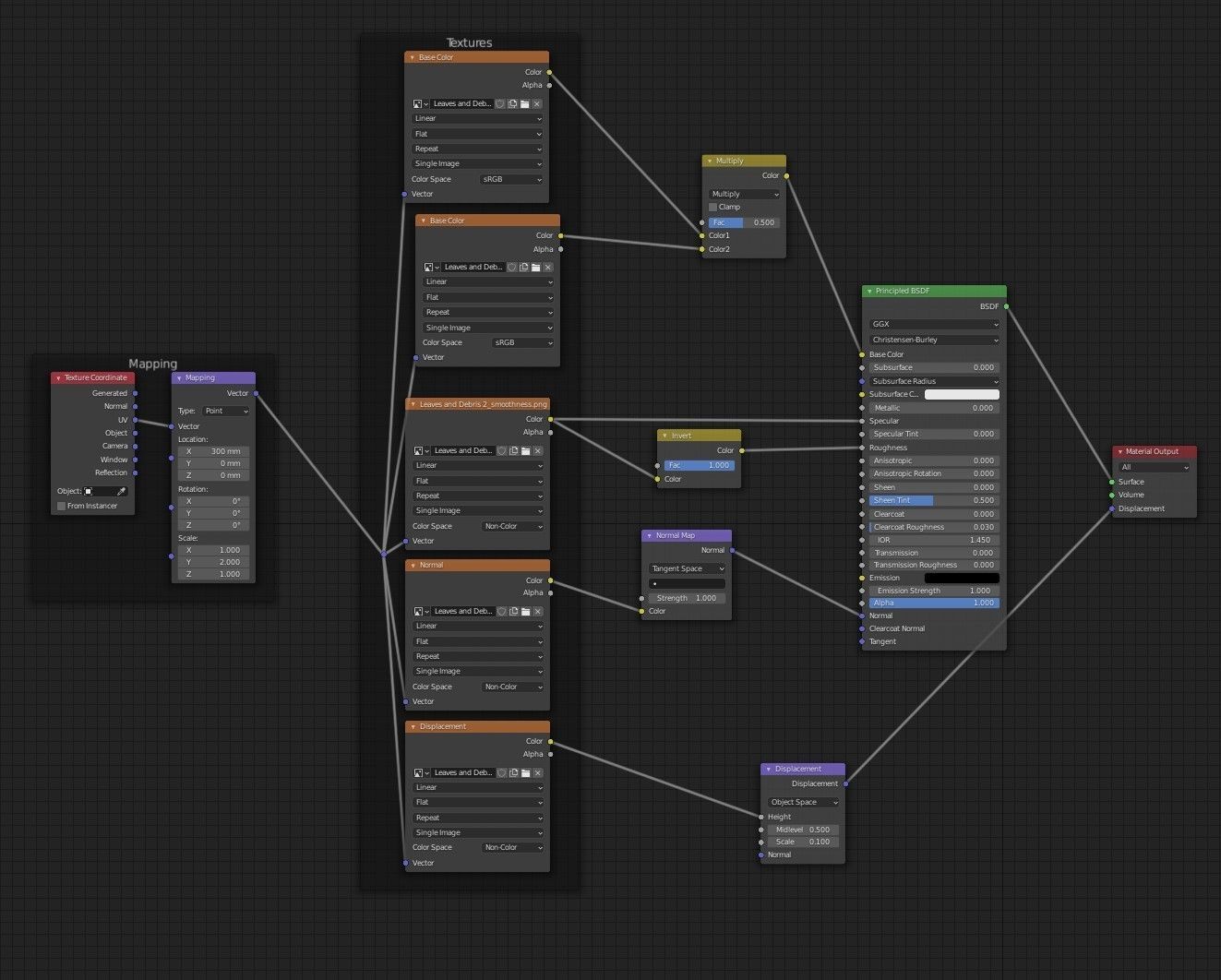Open Object Space dropdown in Displacement vector node
Image resolution: width=1221 pixels, height=980 pixels.
804,802
